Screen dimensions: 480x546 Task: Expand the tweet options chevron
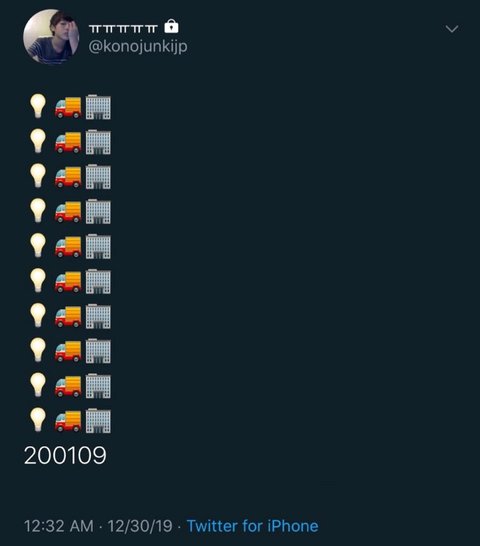click(x=452, y=29)
